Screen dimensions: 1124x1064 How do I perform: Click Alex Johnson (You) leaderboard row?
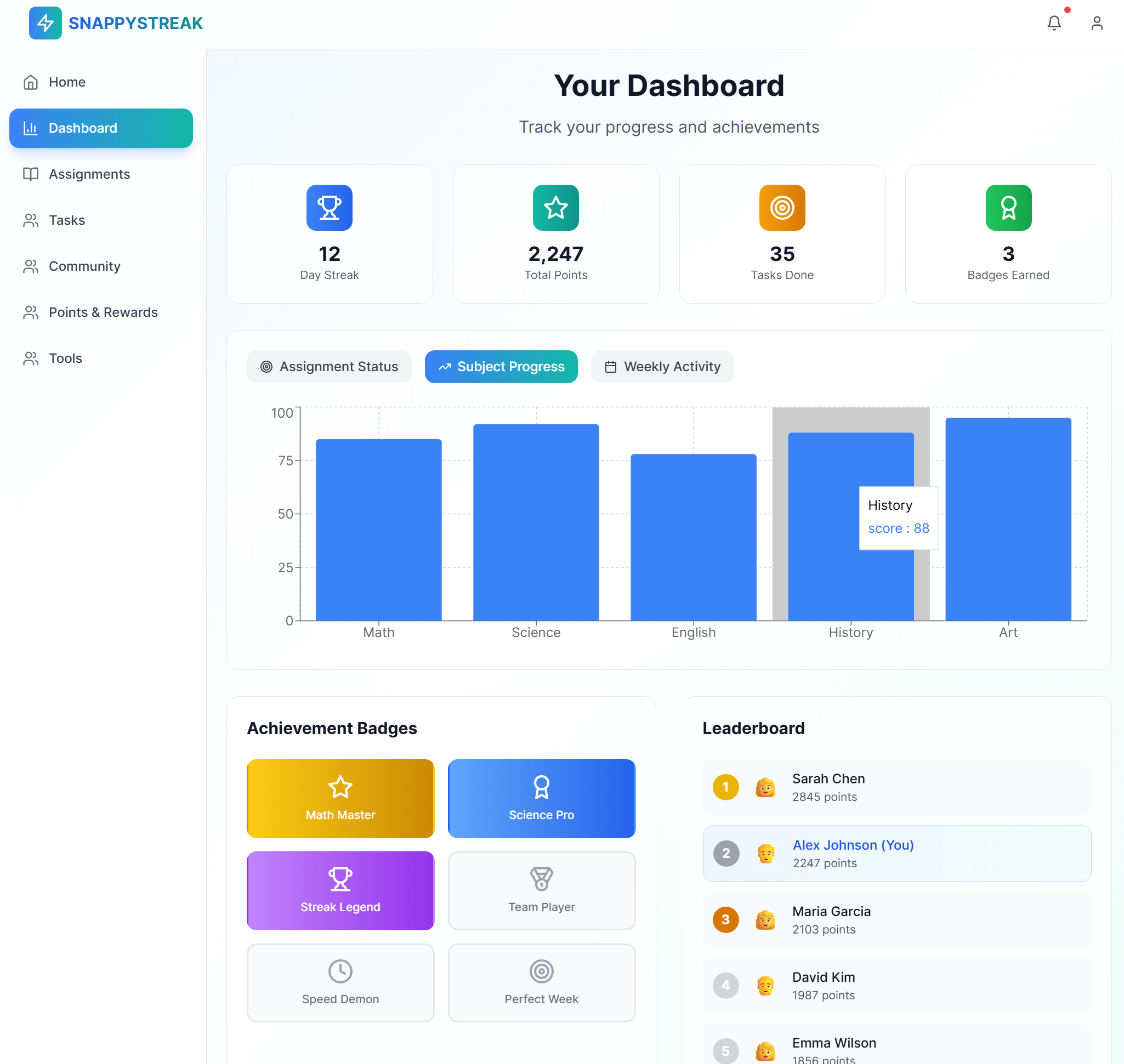point(896,853)
